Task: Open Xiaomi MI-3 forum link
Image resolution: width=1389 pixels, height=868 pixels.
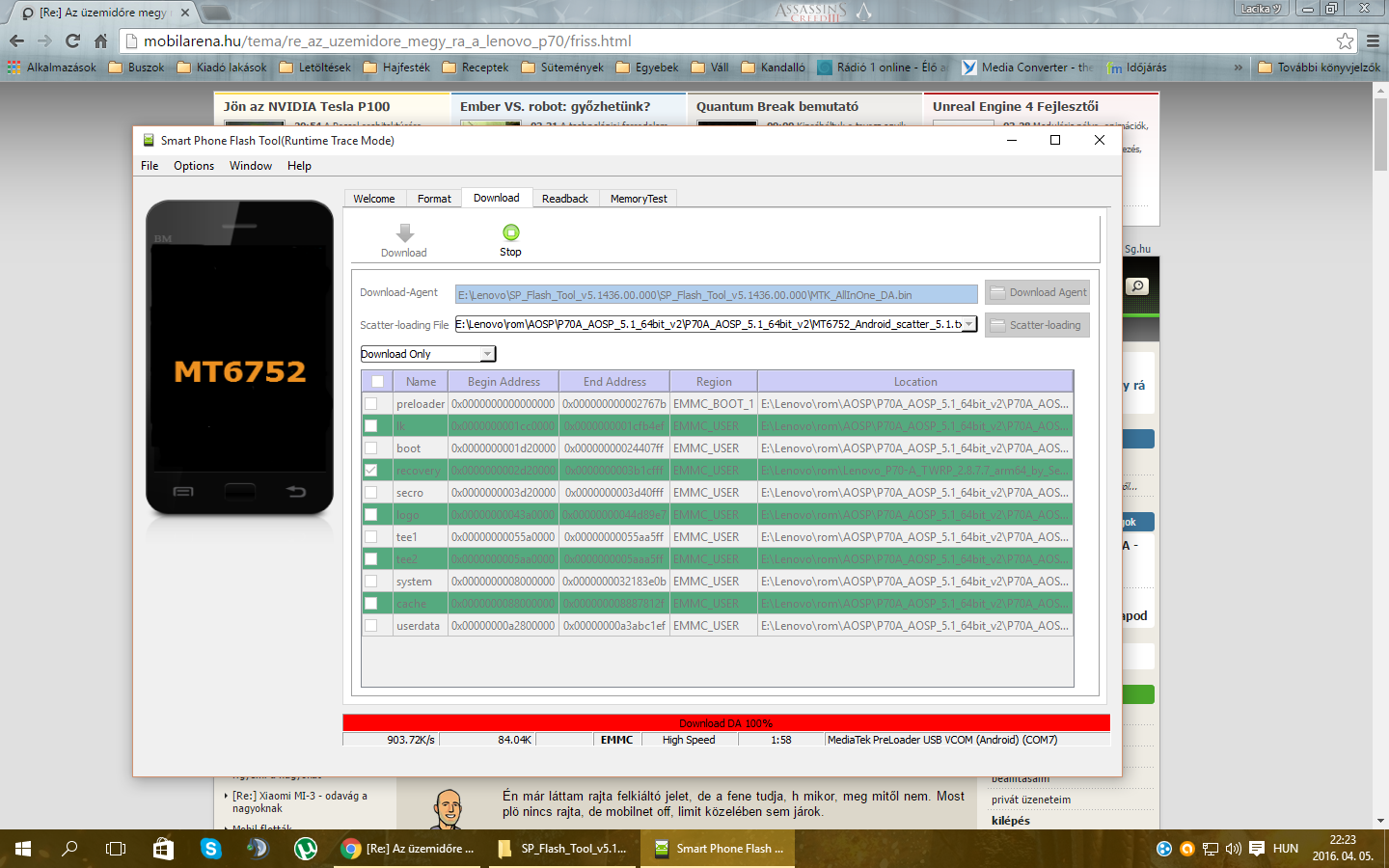Action: 300,802
